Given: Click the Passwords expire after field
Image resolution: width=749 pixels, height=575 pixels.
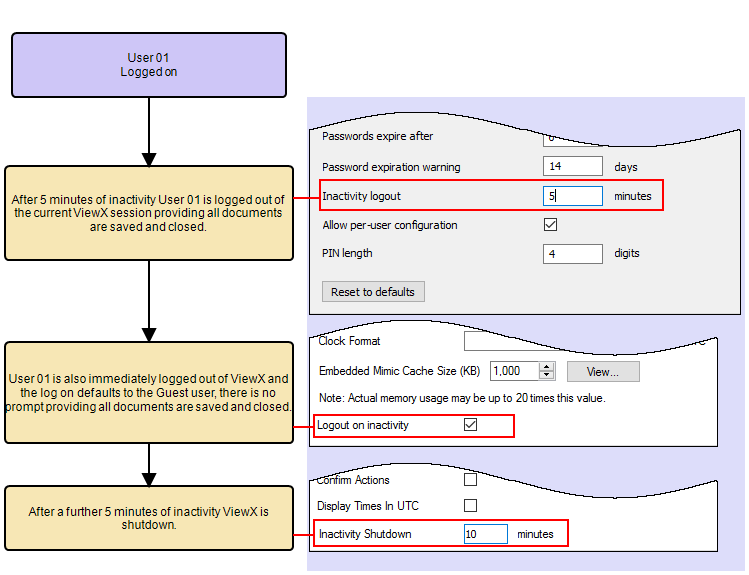Looking at the screenshot, I should (x=573, y=138).
